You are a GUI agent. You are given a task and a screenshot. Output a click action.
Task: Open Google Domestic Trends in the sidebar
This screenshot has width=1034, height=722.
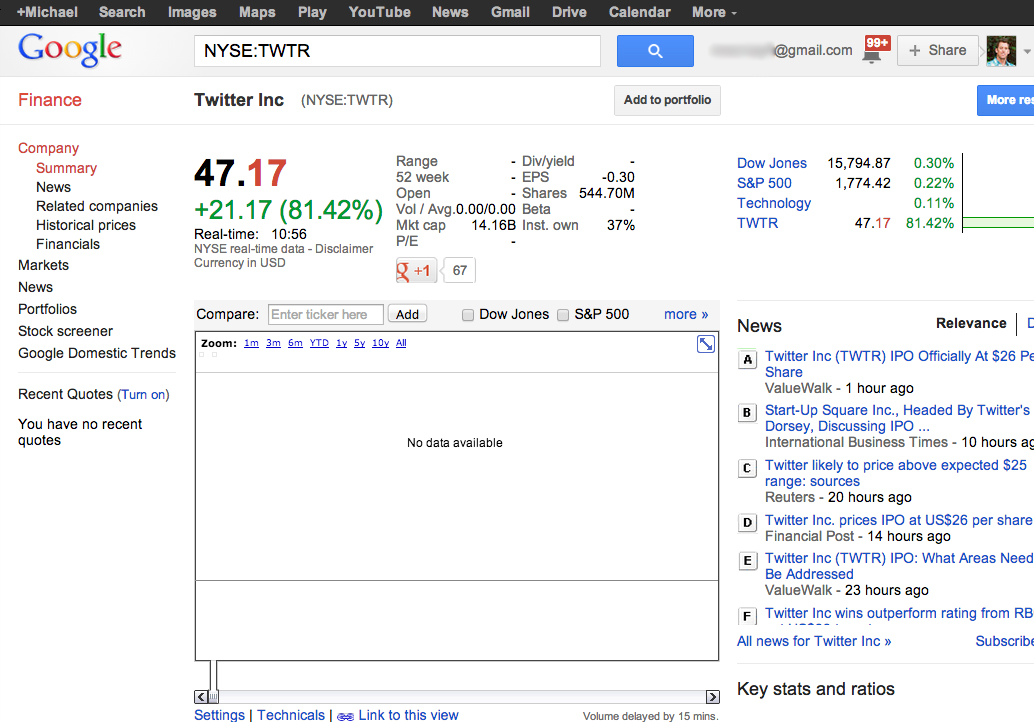point(97,353)
